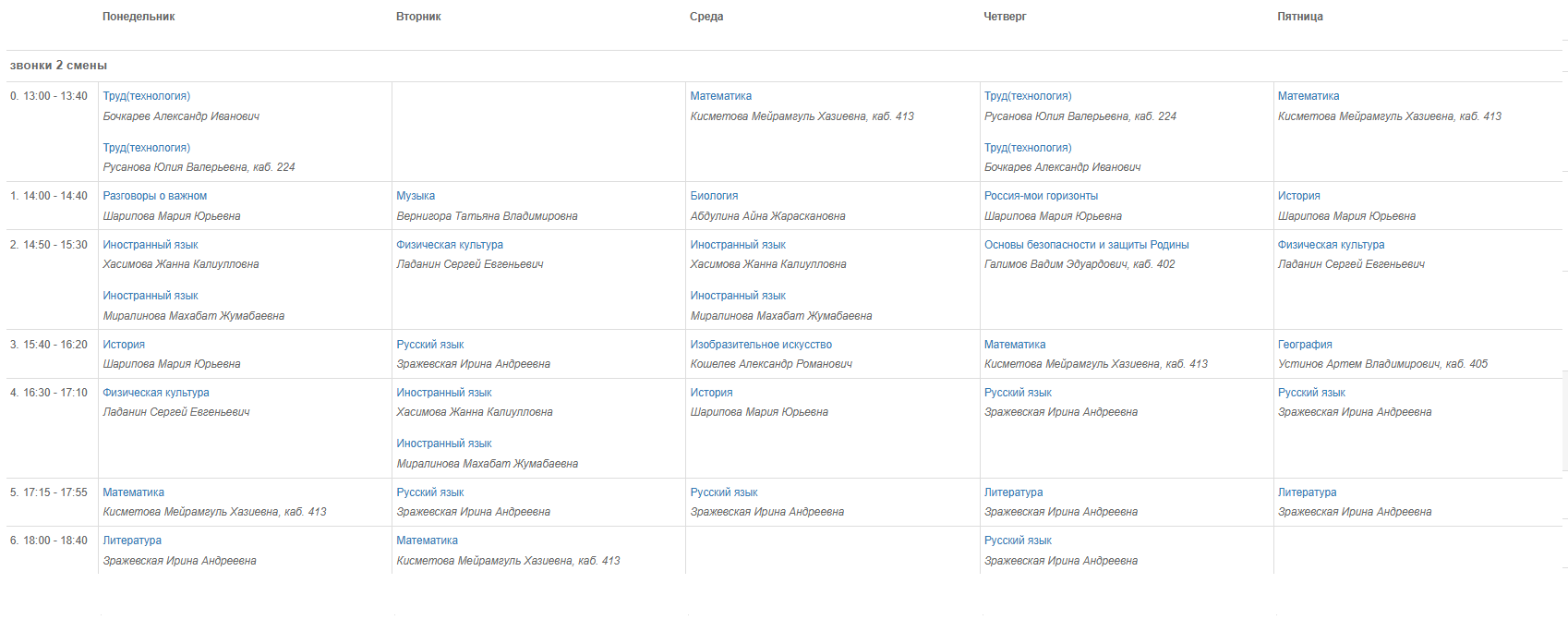Open Friday's История lesson link
1568x644 pixels.
click(x=1298, y=196)
